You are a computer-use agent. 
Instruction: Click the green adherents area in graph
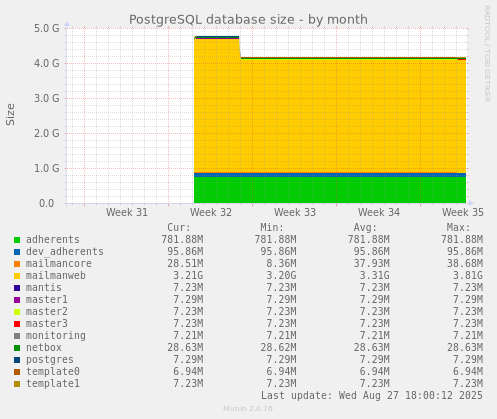coord(330,190)
